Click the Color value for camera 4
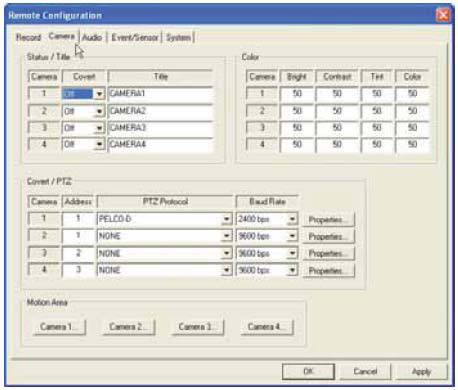Image resolution: width=458 pixels, height=390 pixels. click(412, 144)
